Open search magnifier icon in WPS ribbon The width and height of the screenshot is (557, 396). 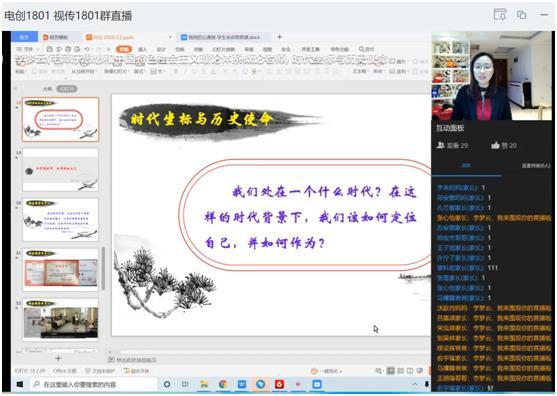click(x=362, y=49)
